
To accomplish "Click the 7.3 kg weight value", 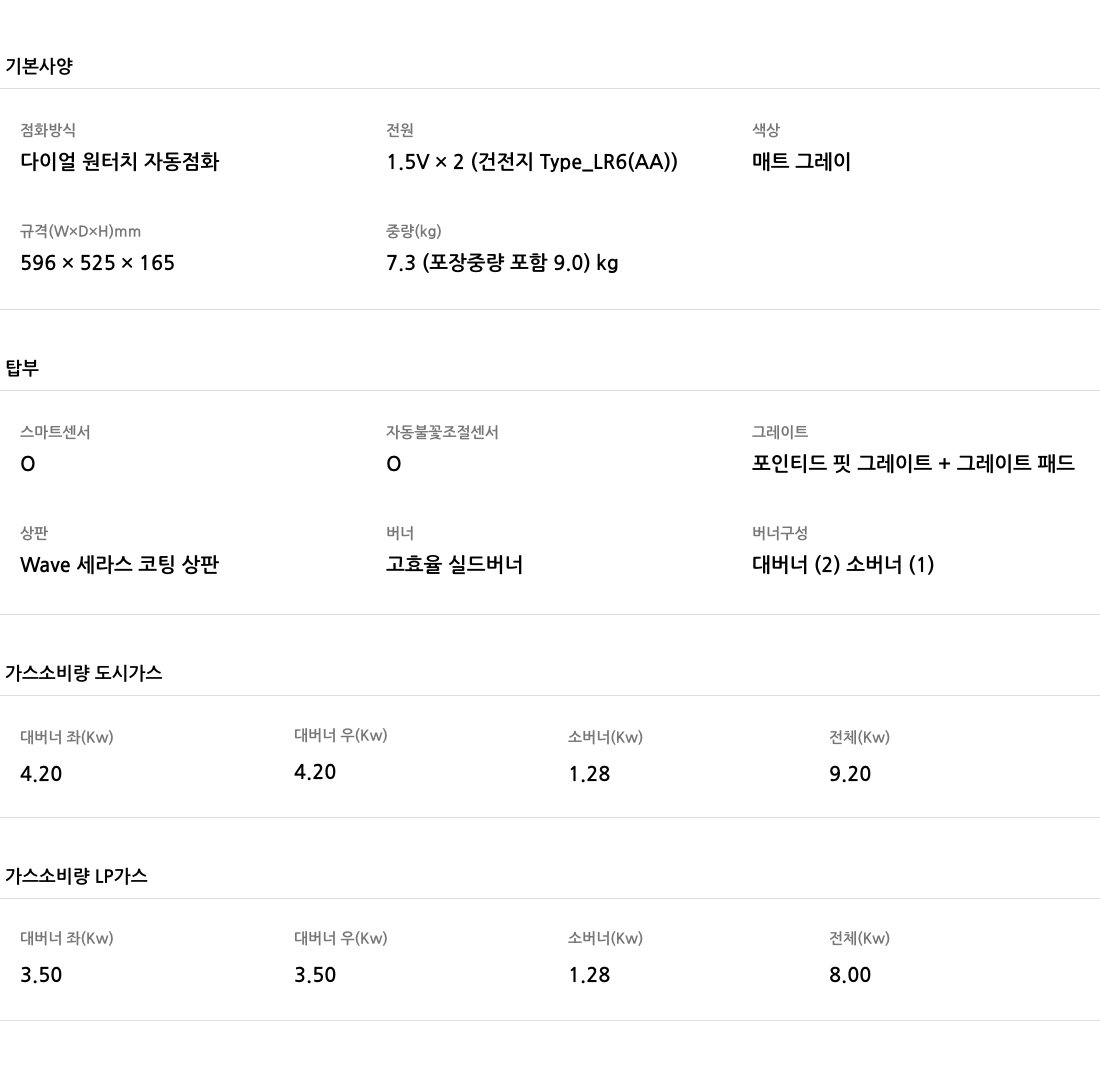I will [x=502, y=263].
